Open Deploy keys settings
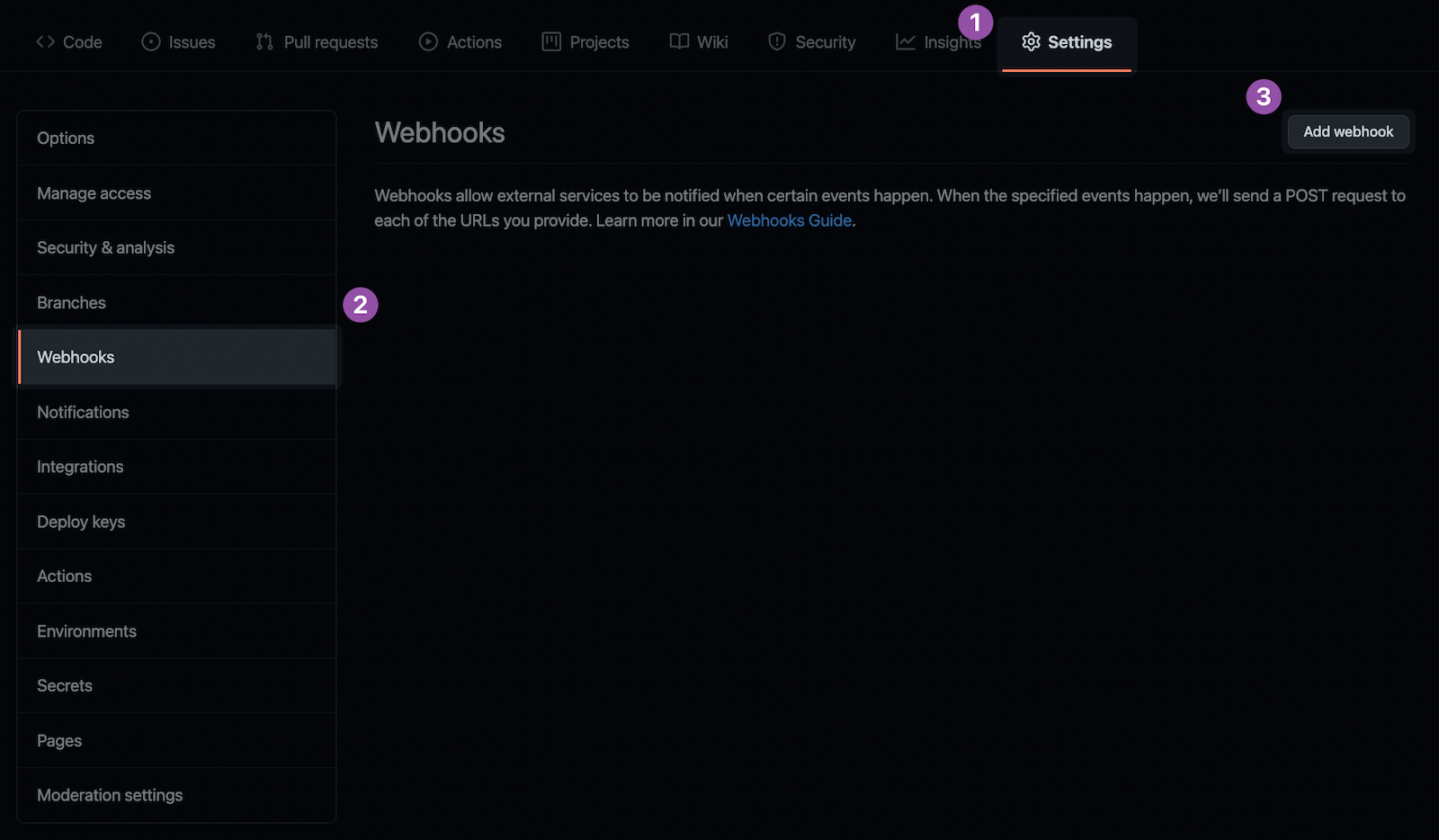This screenshot has height=840, width=1439. click(x=176, y=522)
